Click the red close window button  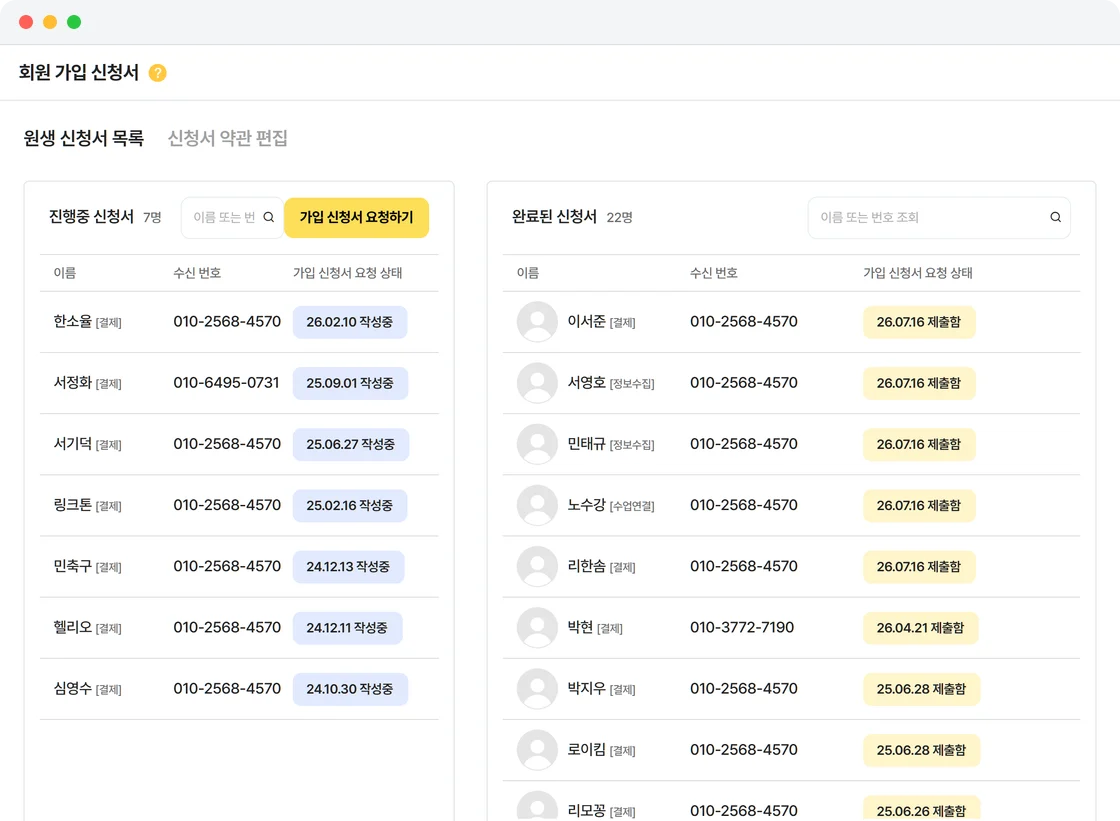[x=26, y=22]
